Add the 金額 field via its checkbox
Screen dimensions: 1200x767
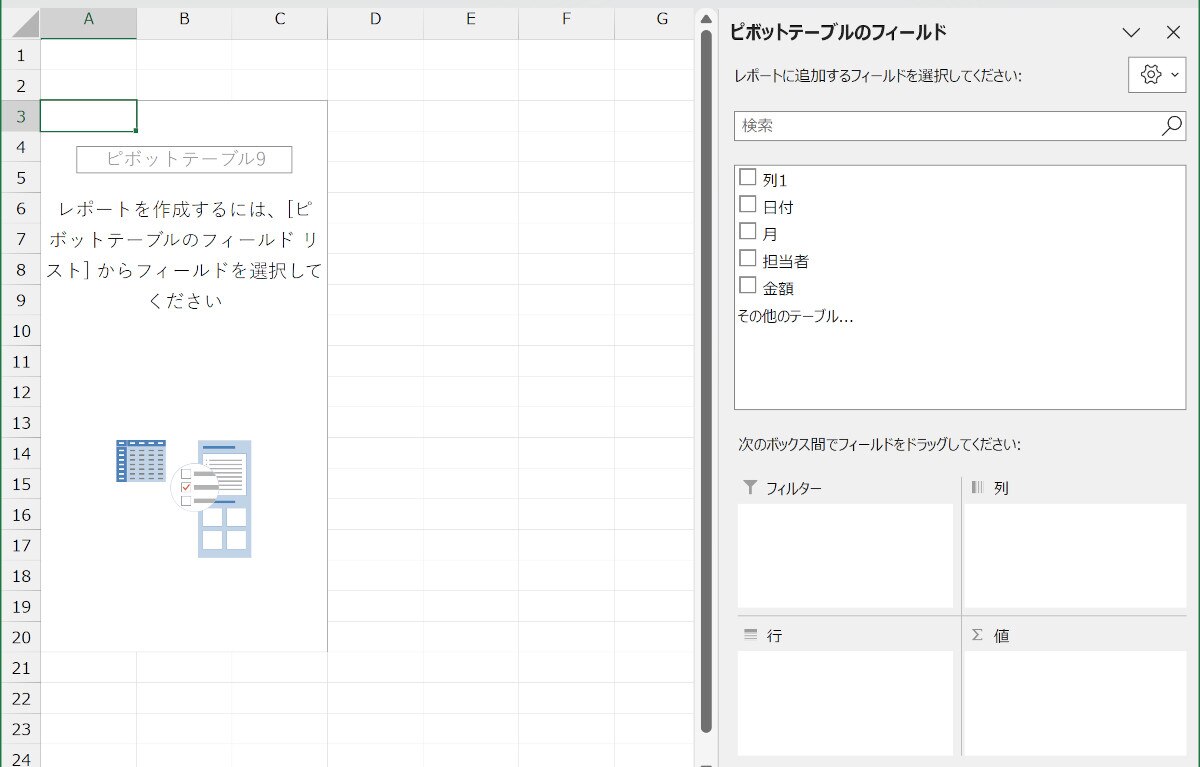747,286
